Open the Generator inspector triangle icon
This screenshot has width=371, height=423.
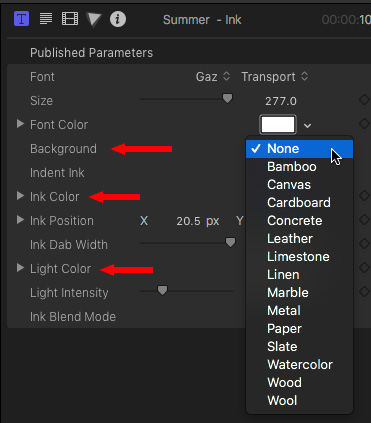[94, 19]
